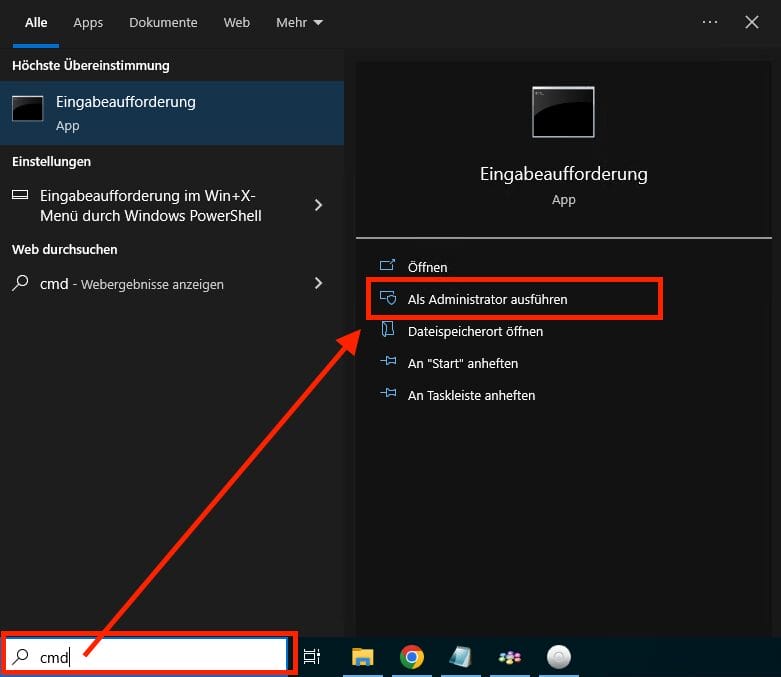The width and height of the screenshot is (781, 677).
Task: Click the colorful people taskbar icon
Action: [509, 657]
